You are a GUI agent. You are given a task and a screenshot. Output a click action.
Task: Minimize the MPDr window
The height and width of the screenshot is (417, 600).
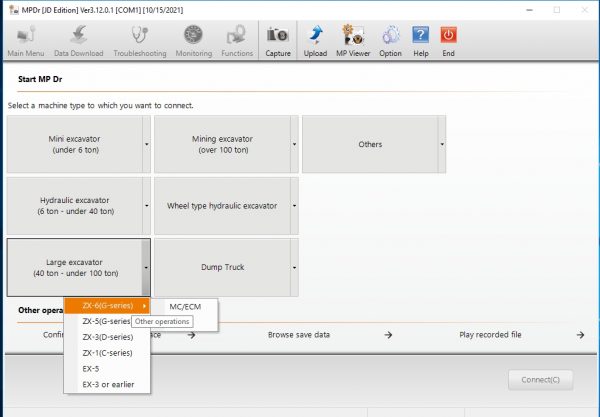click(x=530, y=10)
